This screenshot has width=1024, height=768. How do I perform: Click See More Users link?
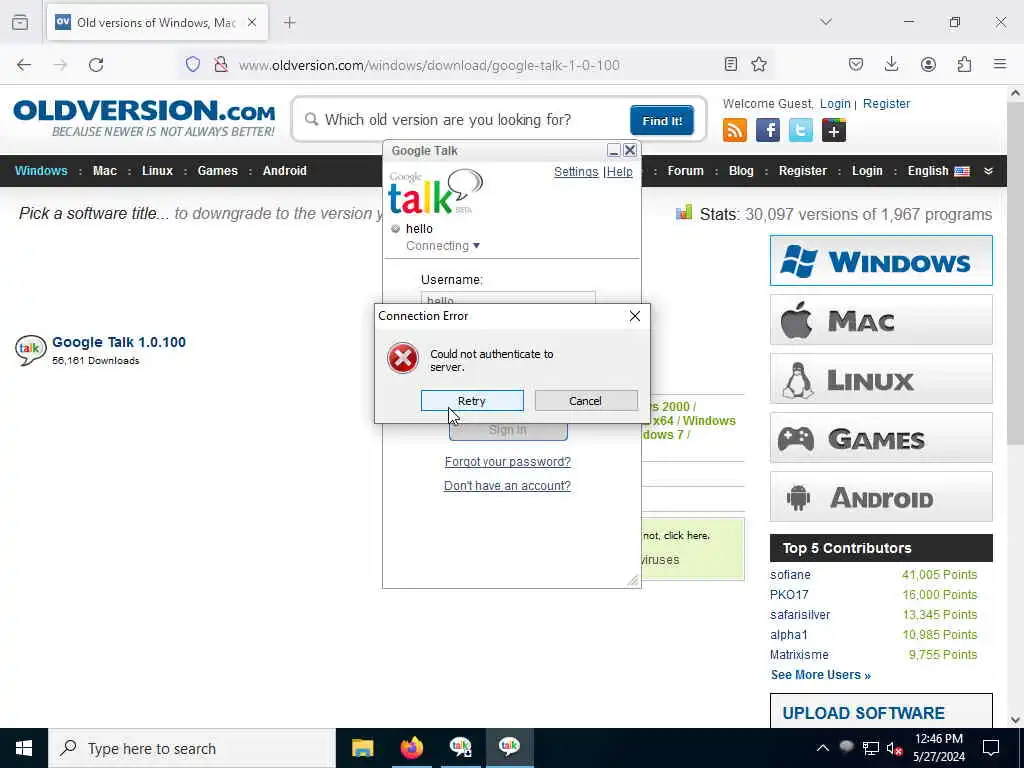[821, 675]
